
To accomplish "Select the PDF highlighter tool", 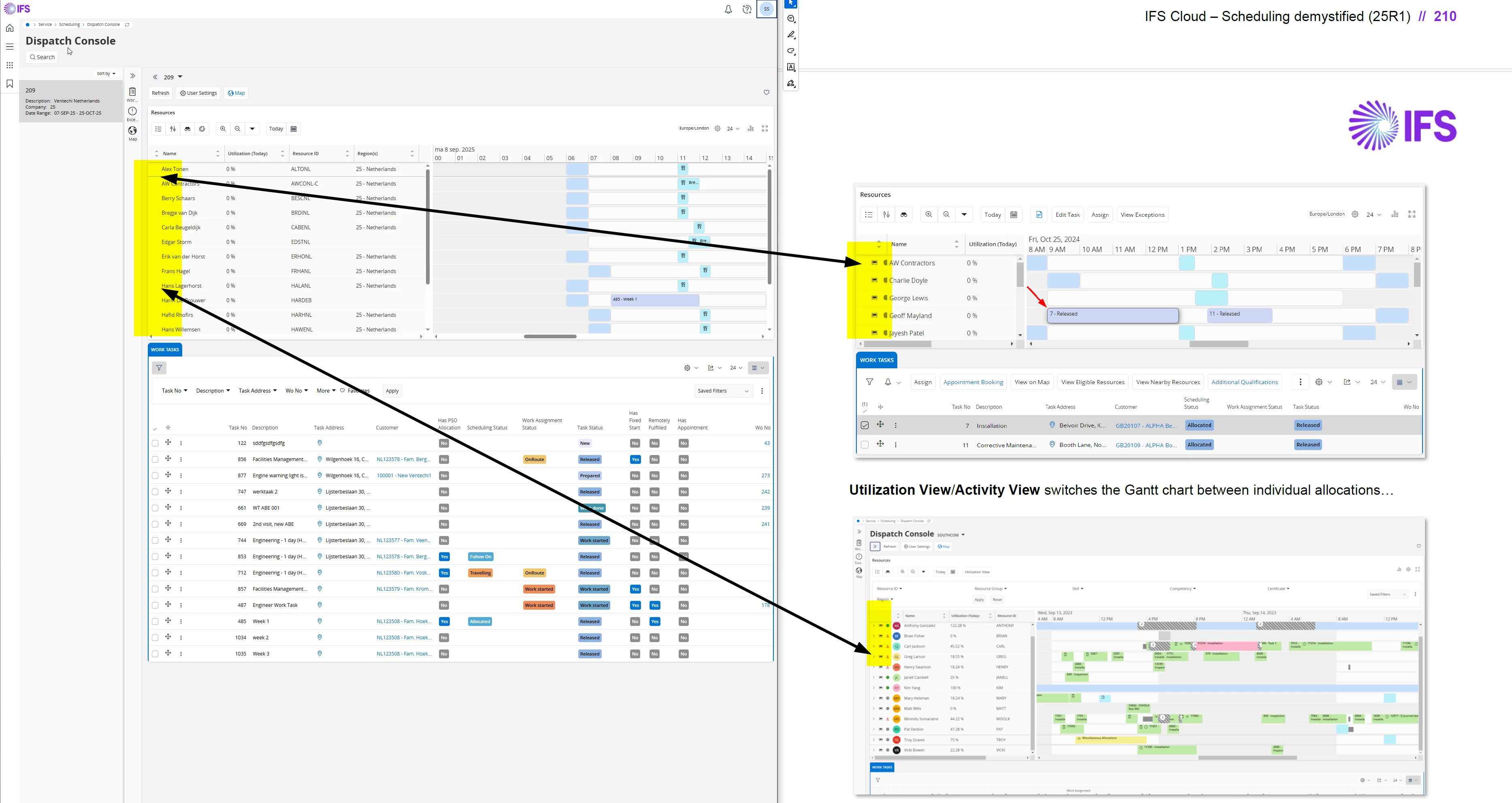I will point(791,35).
